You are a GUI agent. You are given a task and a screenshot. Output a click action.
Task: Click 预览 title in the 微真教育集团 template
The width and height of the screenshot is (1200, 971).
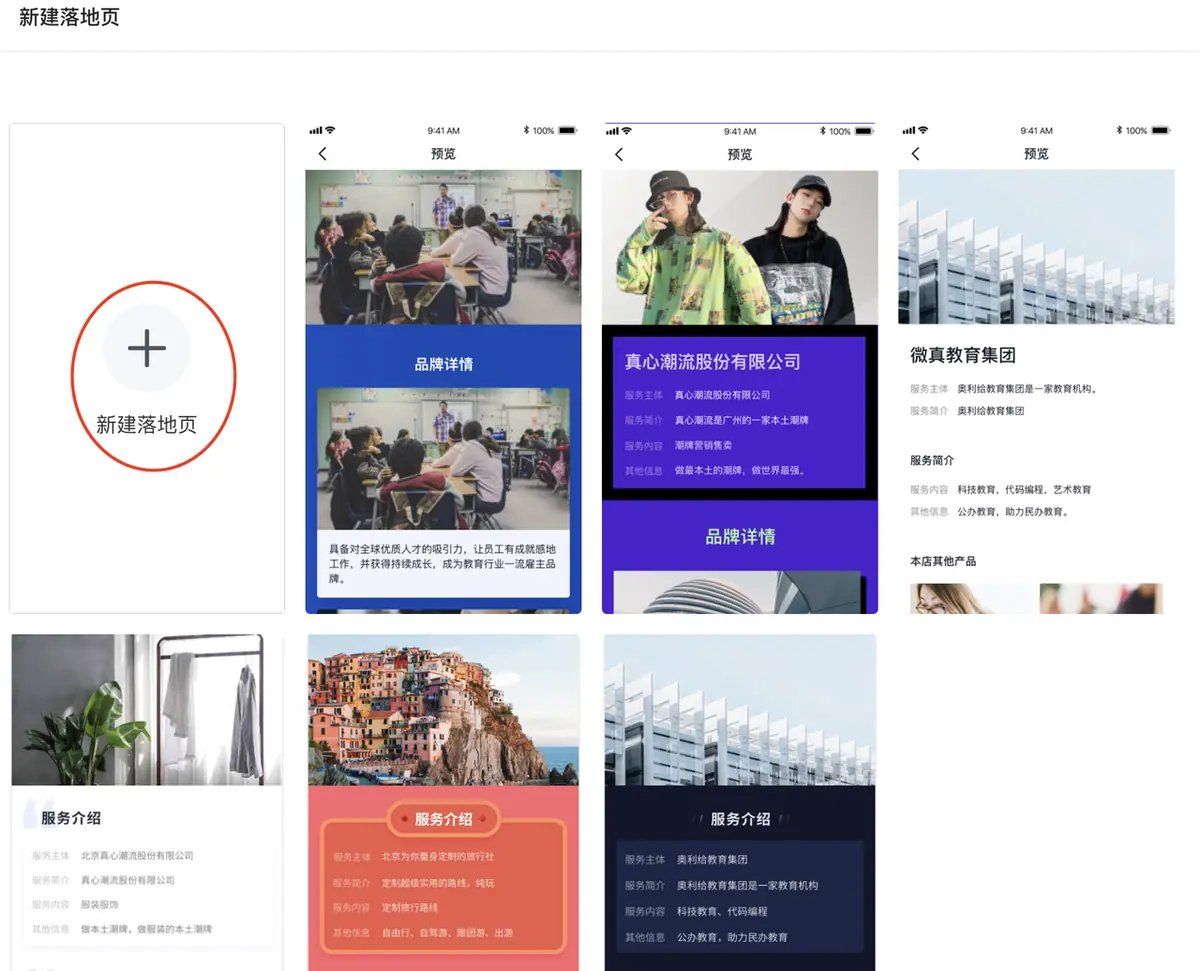coord(1036,154)
